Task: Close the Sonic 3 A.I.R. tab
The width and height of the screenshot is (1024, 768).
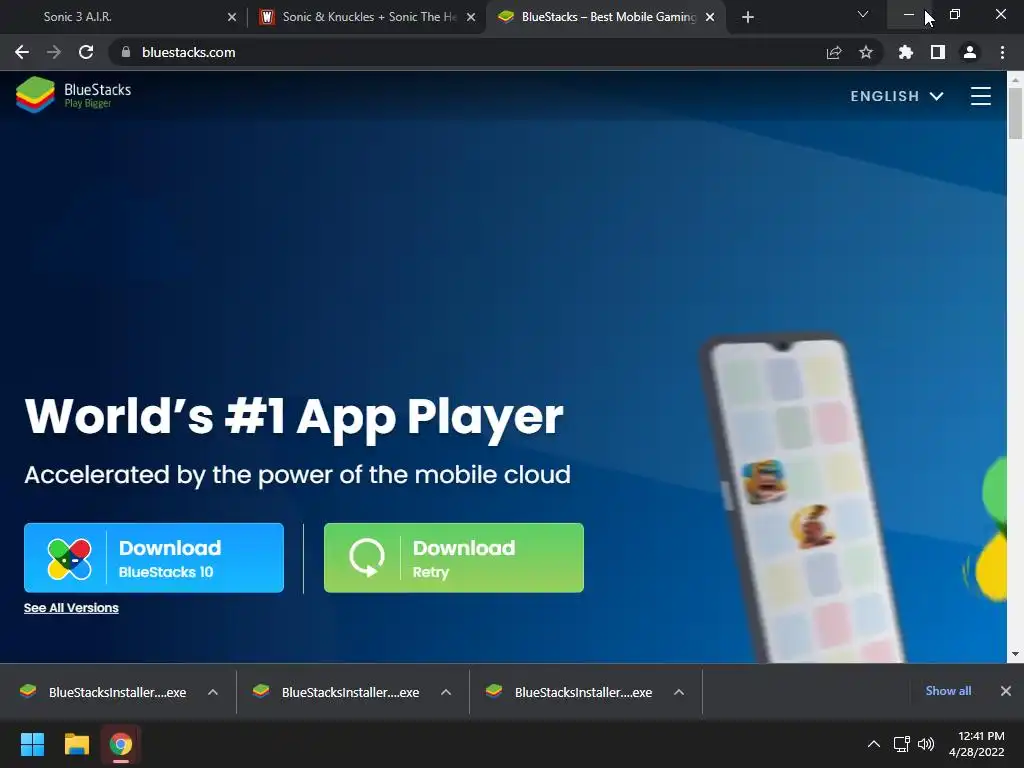Action: coord(232,17)
